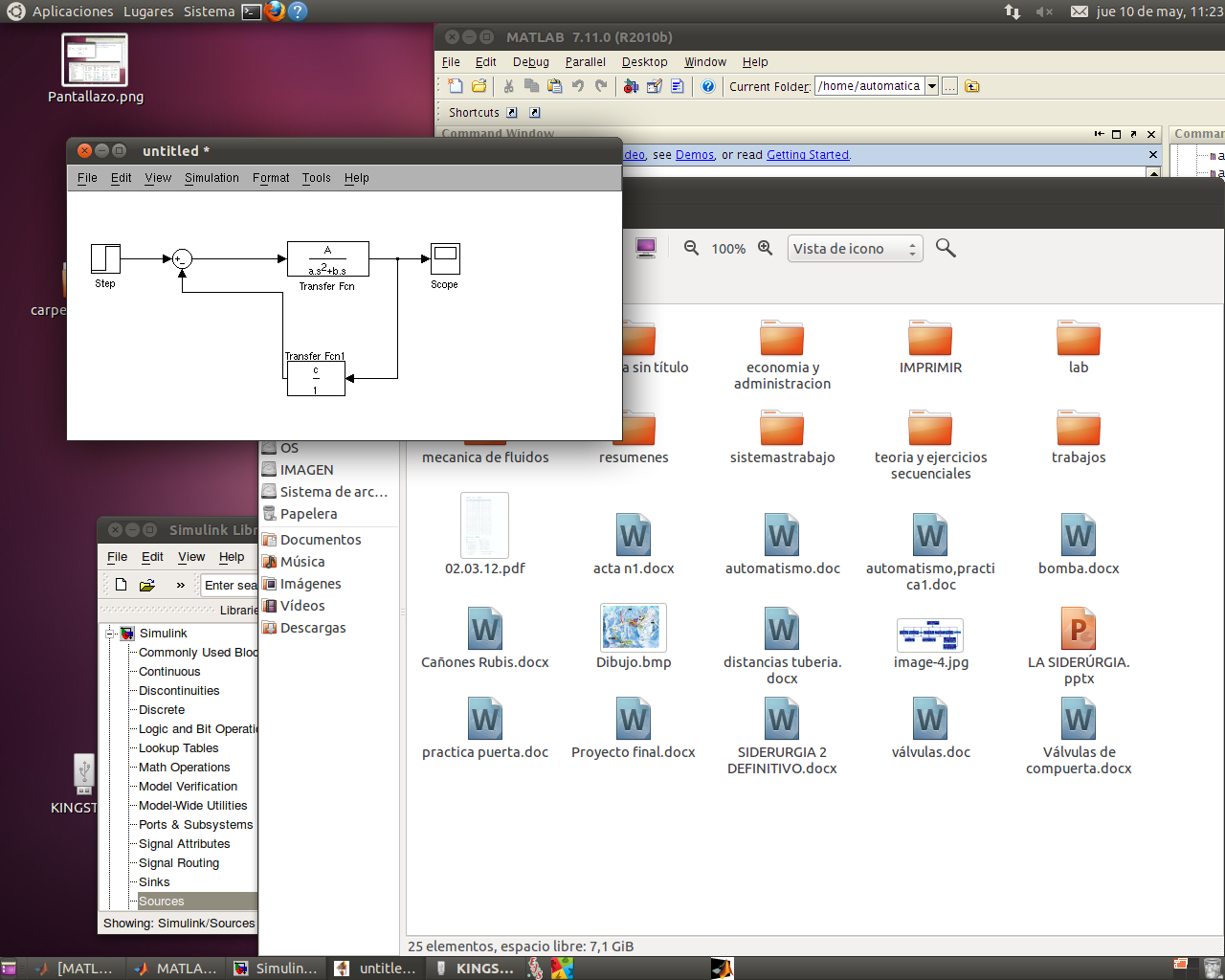Click the paste icon in MATLAB toolbar
The width and height of the screenshot is (1225, 980).
point(554,86)
